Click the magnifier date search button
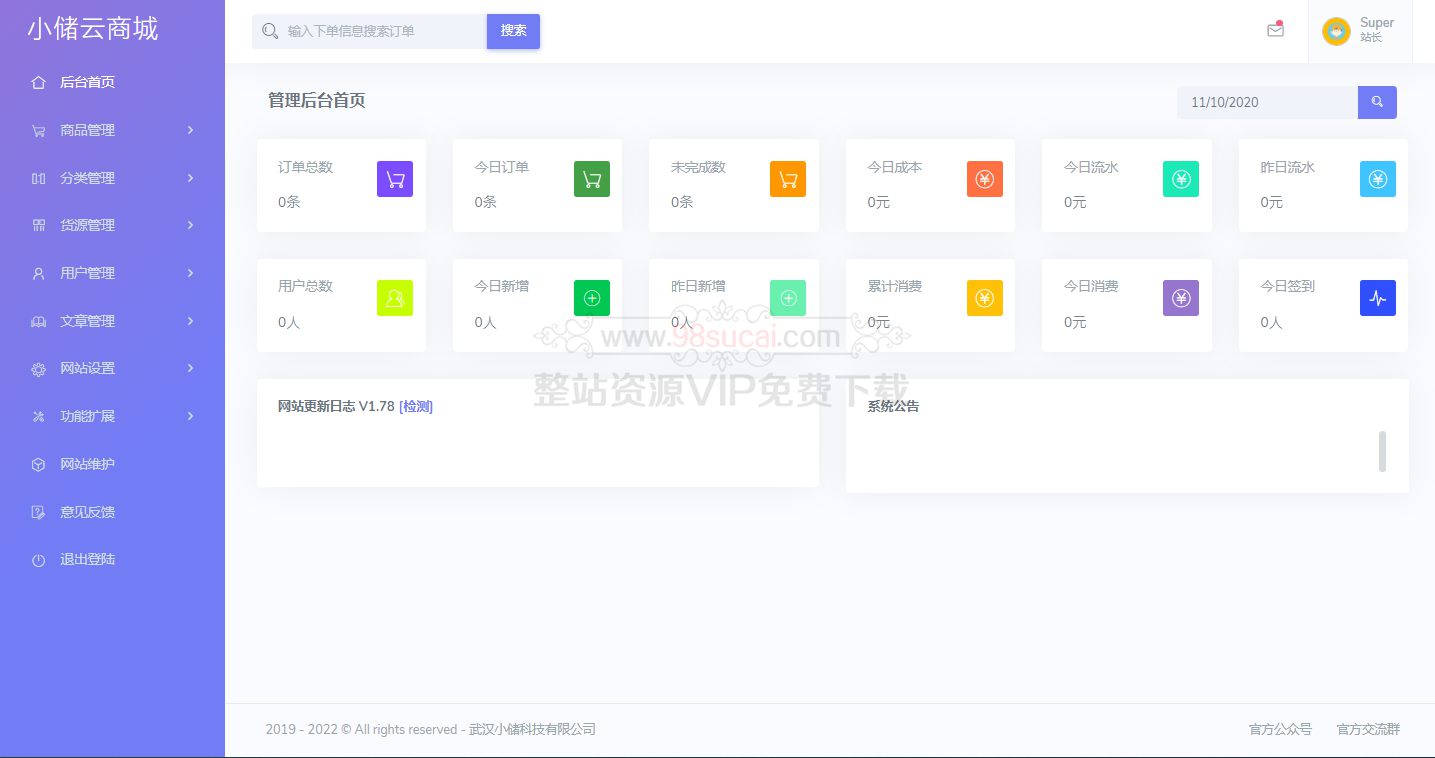 pyautogui.click(x=1377, y=102)
